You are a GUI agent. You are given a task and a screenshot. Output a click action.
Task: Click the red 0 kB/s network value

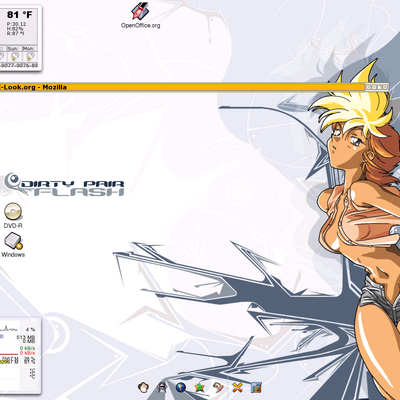(27, 353)
